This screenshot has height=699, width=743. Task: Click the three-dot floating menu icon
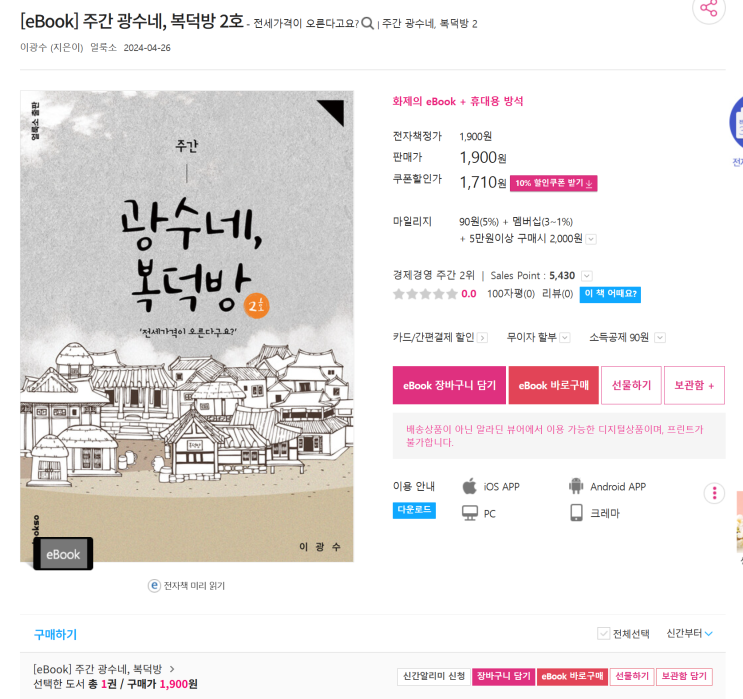point(714,493)
